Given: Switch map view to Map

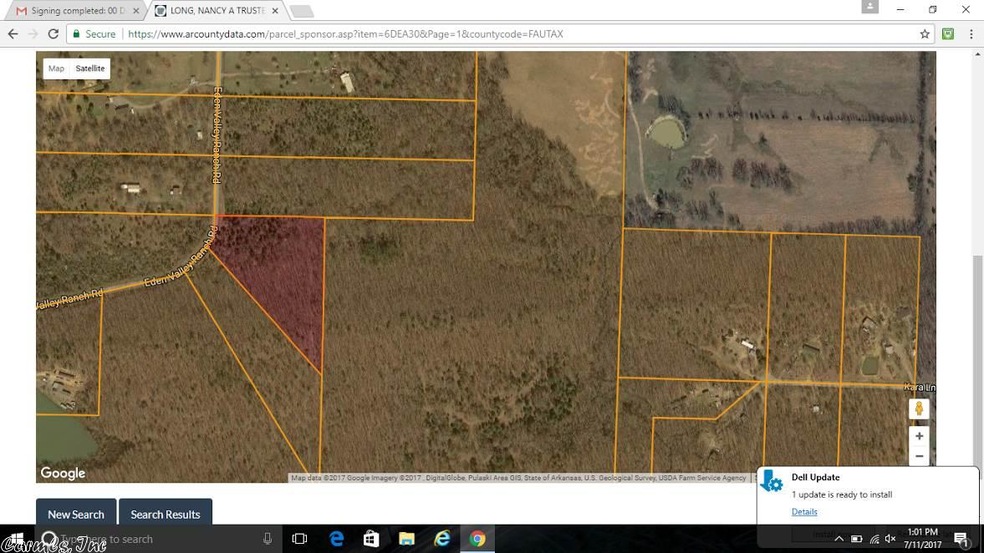Looking at the screenshot, I should tap(56, 68).
